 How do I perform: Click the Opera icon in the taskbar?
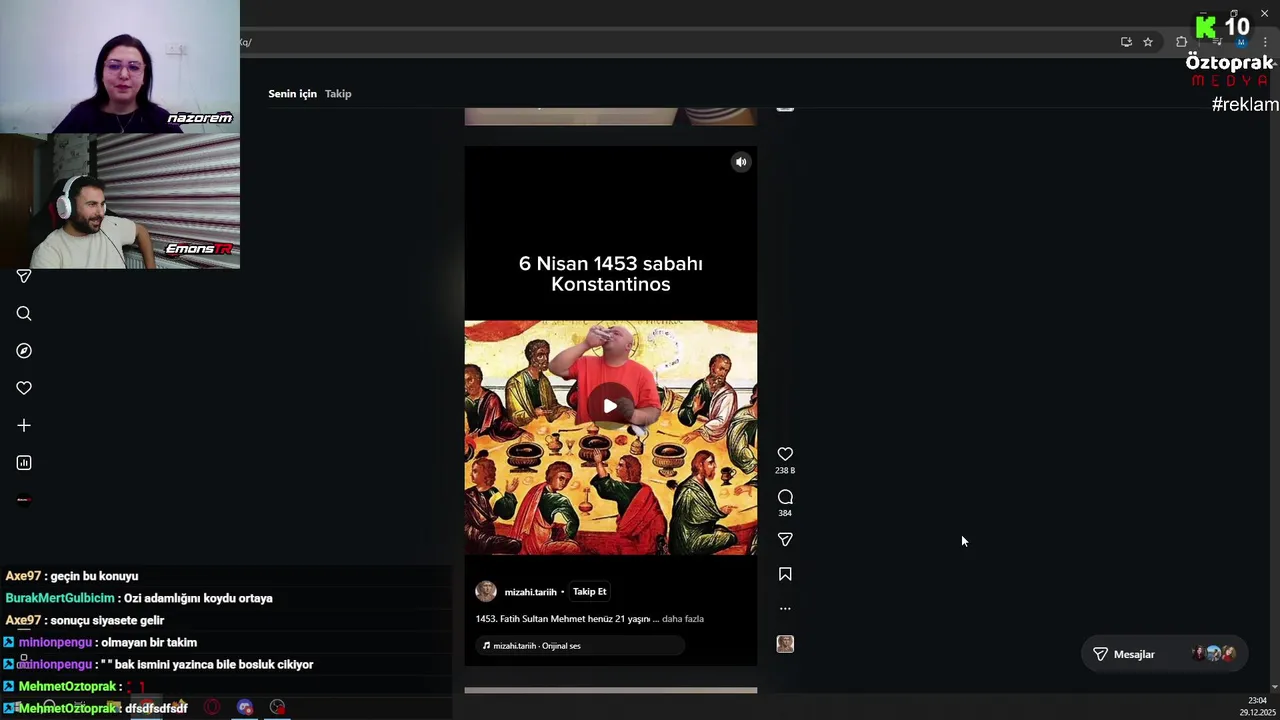212,707
